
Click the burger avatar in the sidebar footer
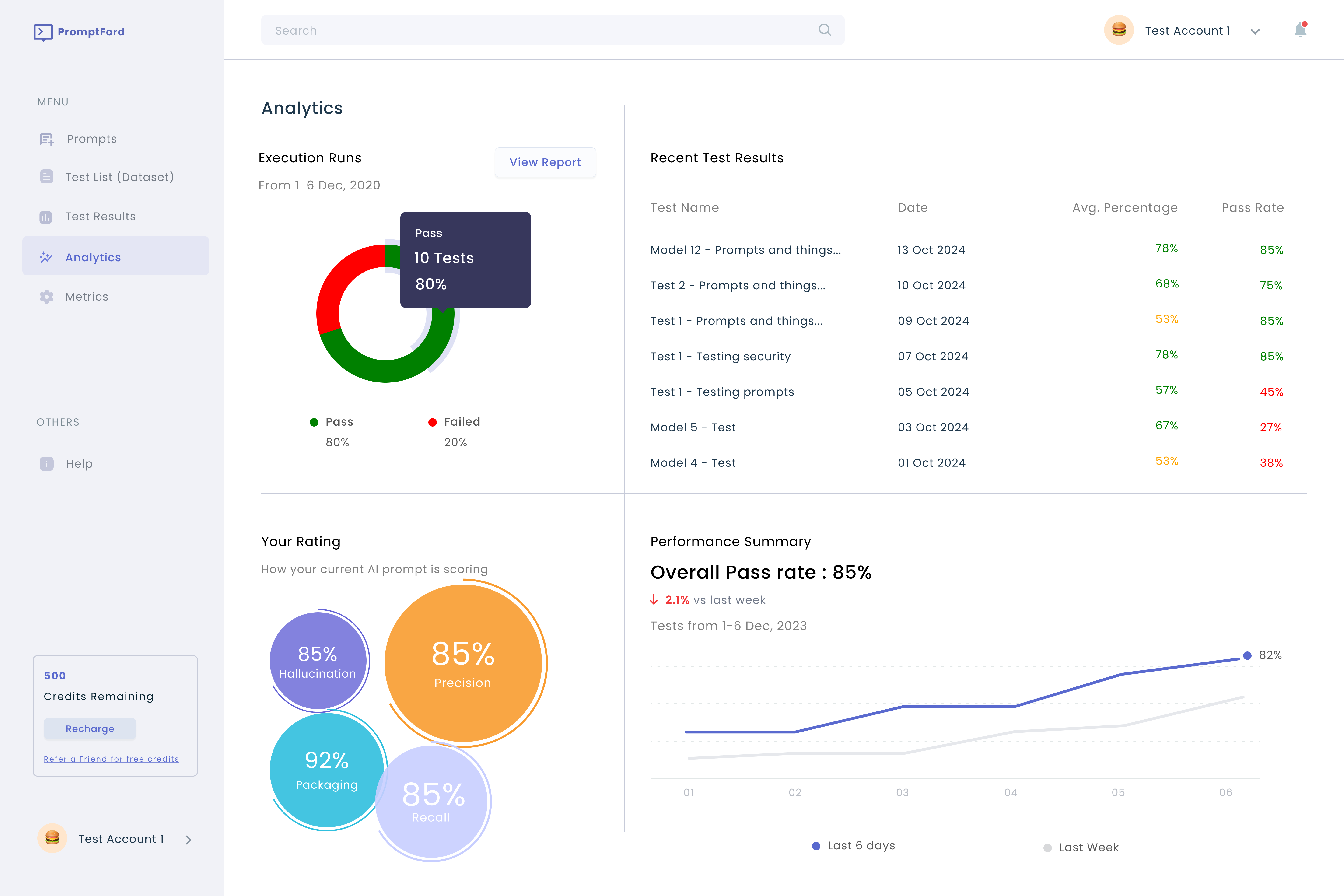pos(52,838)
